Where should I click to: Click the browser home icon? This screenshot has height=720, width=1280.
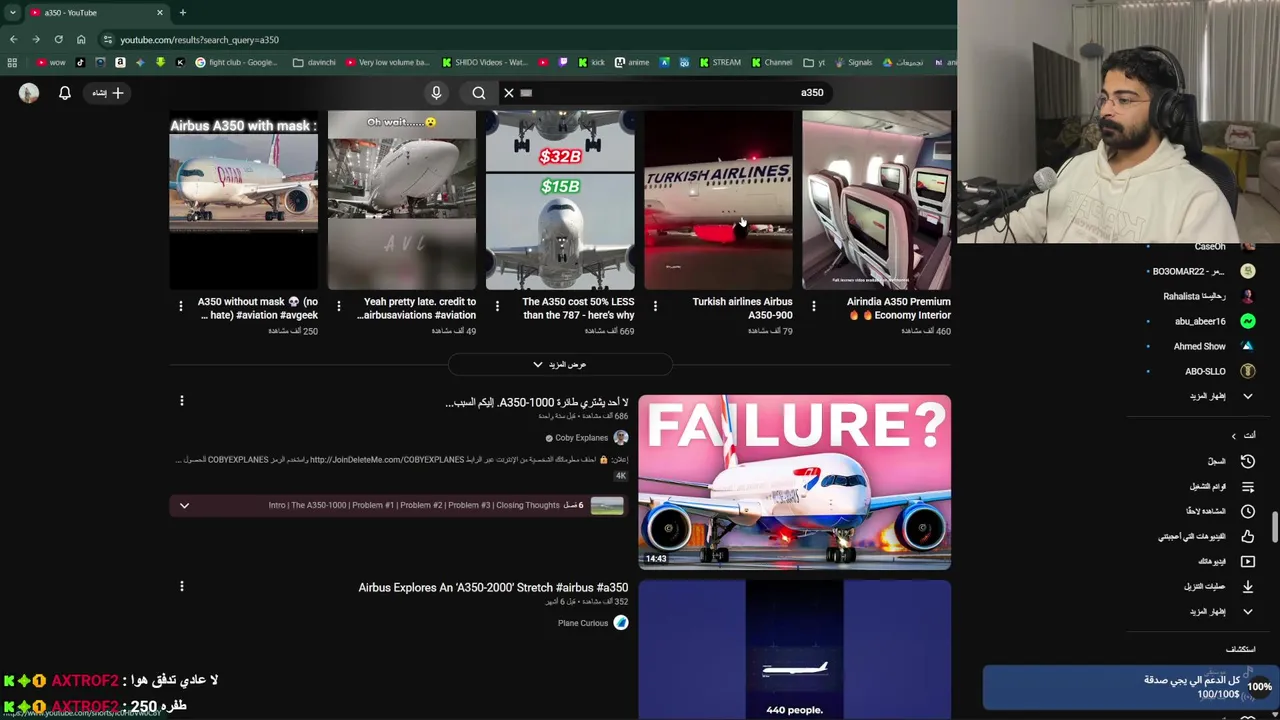tap(81, 40)
